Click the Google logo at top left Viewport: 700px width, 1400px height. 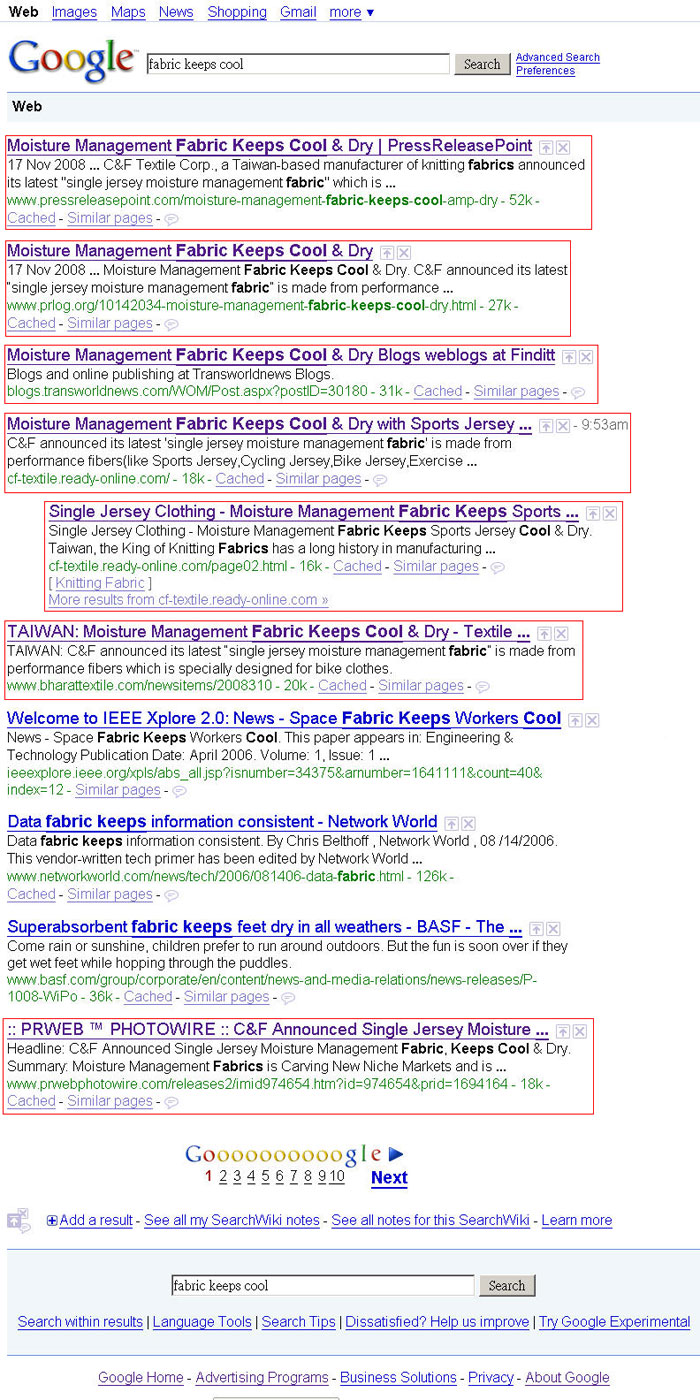[x=72, y=60]
